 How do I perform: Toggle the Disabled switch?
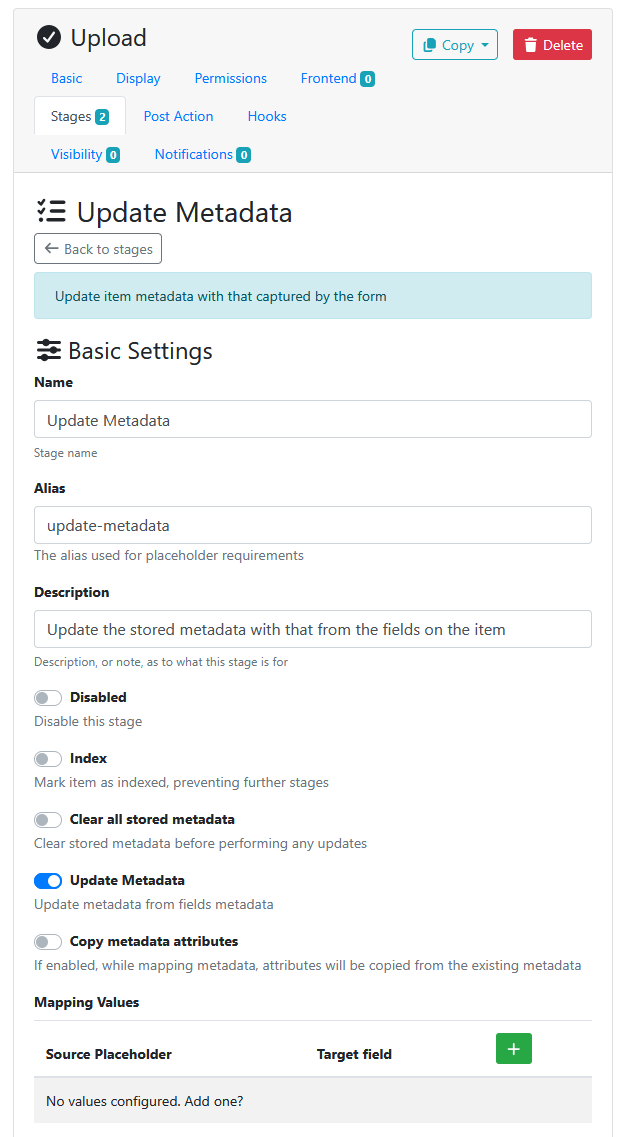[48, 698]
